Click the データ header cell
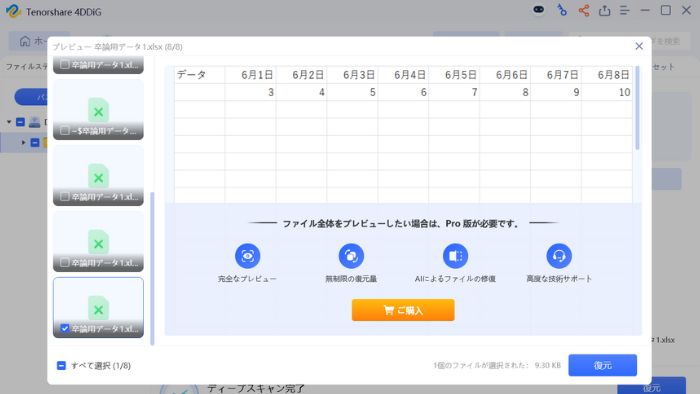This screenshot has height=394, width=700. pos(200,75)
